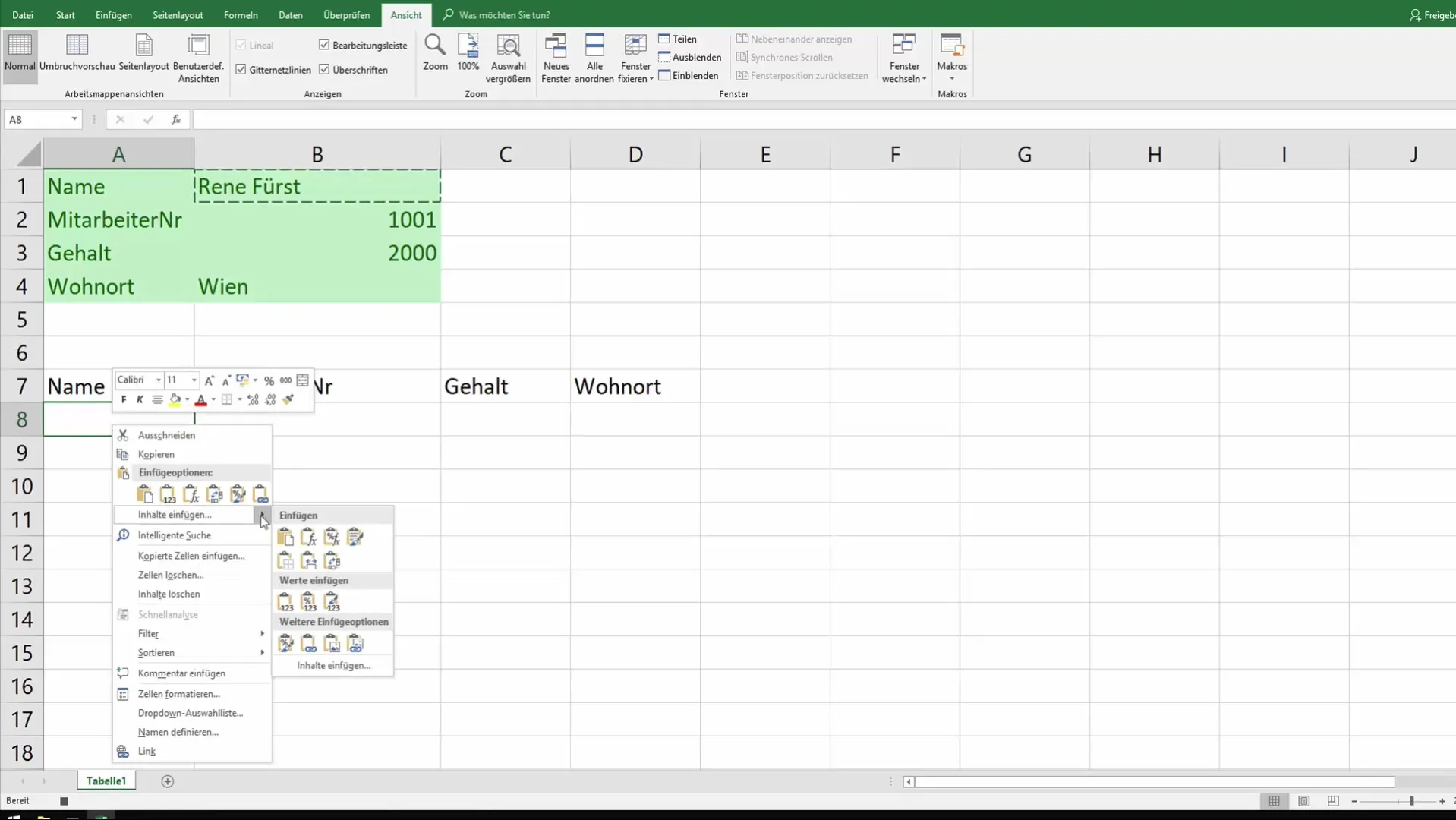
Task: Select normal view button in status bar
Action: (1274, 801)
